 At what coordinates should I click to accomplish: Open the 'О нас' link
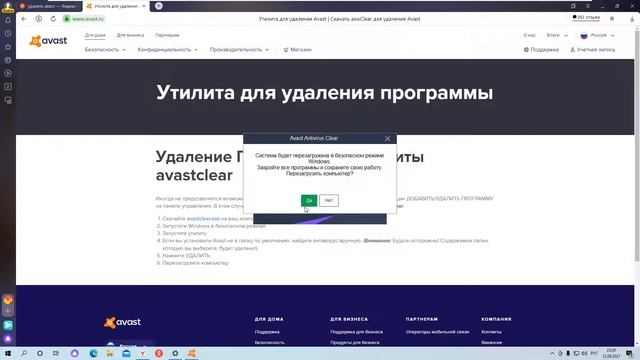[x=529, y=36]
